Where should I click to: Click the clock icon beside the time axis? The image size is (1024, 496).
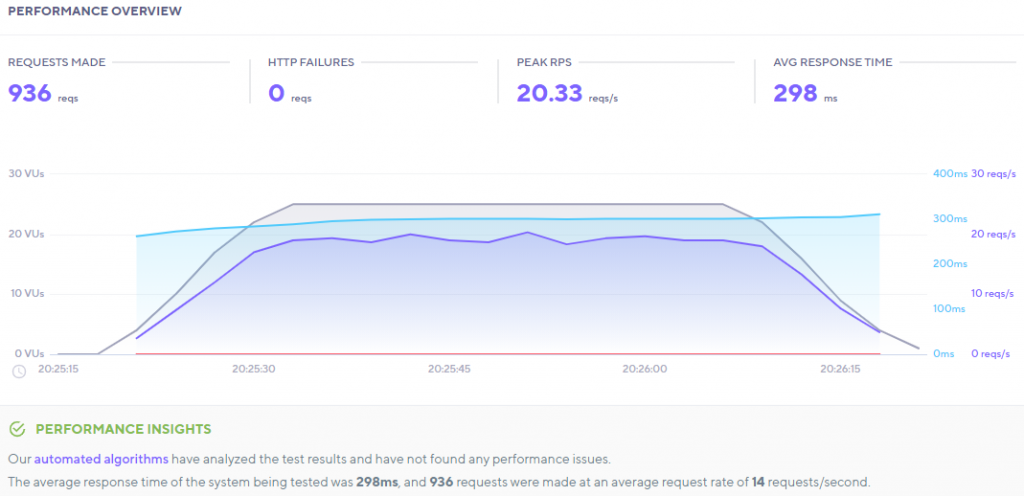(x=20, y=371)
